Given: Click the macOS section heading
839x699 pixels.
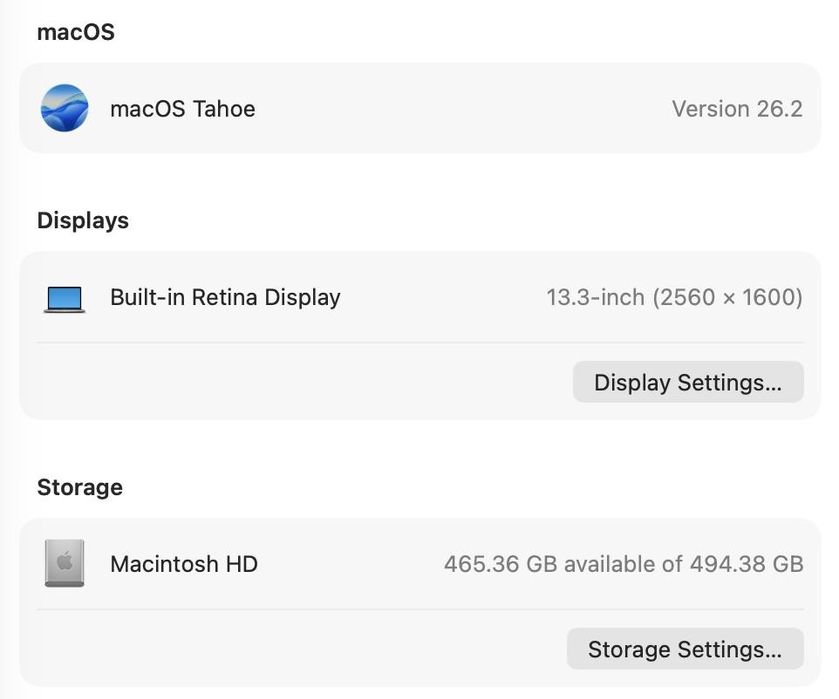Looking at the screenshot, I should [76, 32].
